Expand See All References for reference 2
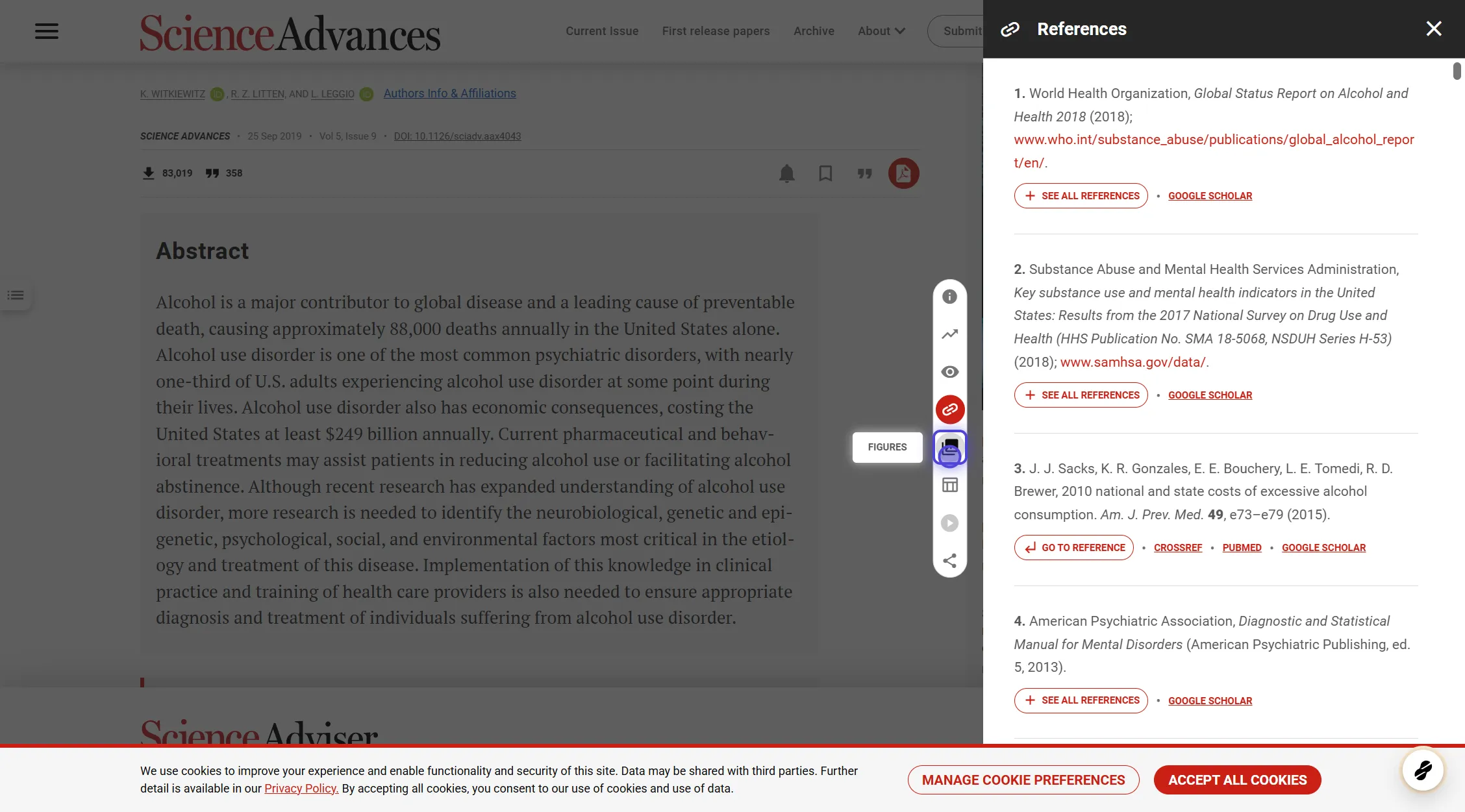Viewport: 1465px width, 812px height. tap(1081, 395)
